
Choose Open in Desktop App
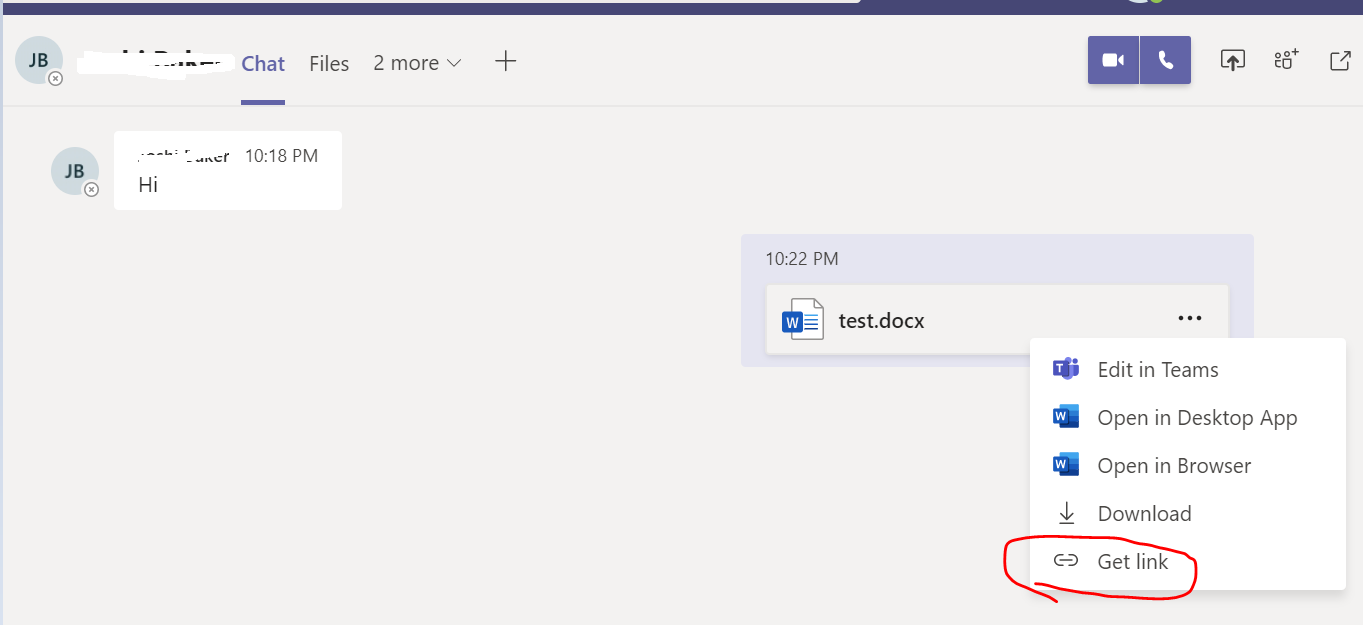pyautogui.click(x=1197, y=417)
